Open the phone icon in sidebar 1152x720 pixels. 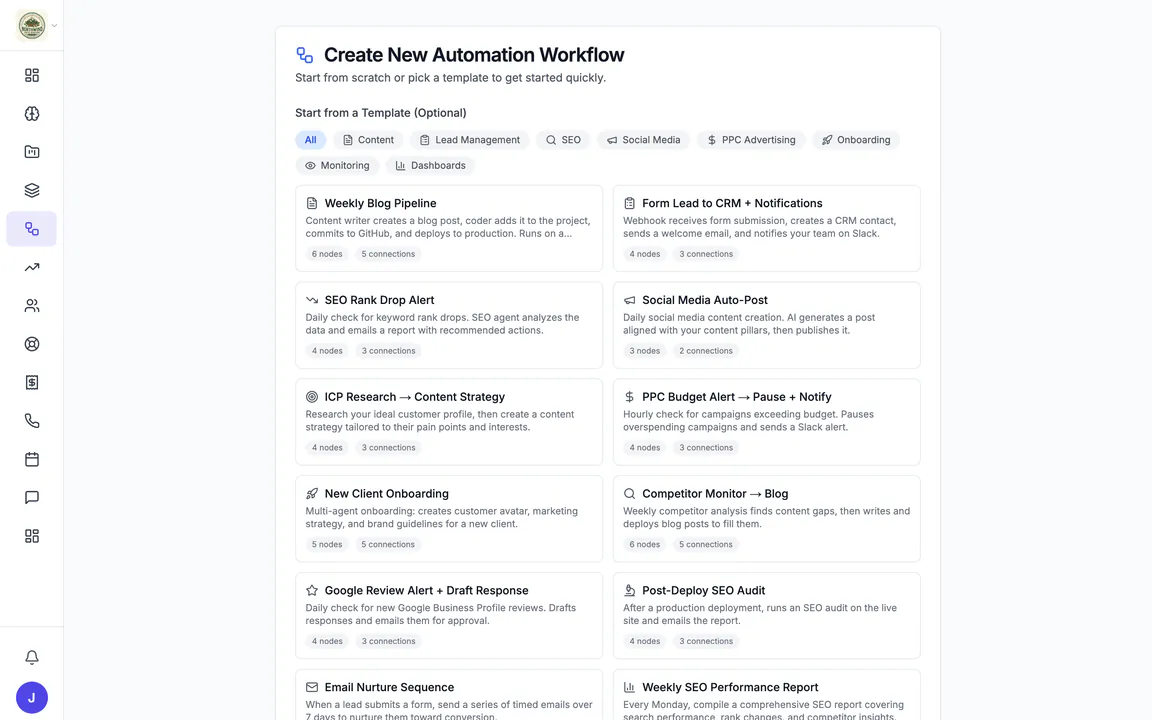coord(32,420)
